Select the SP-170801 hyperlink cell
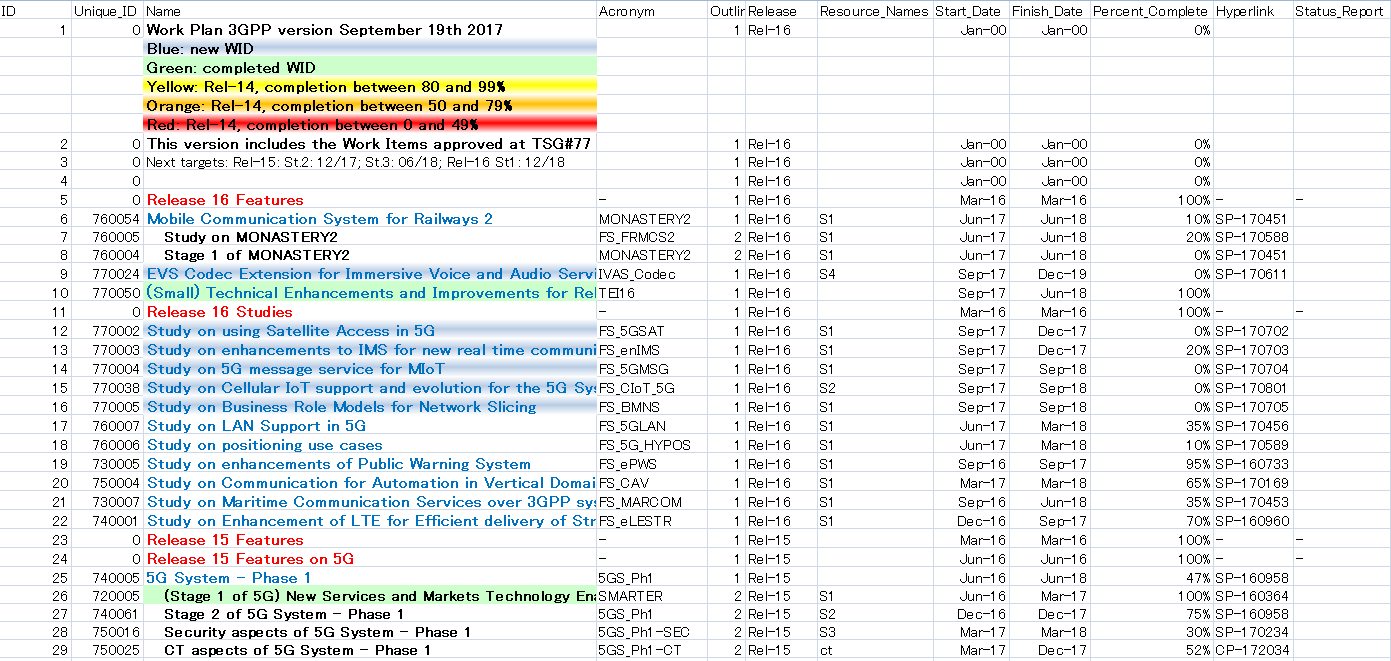 click(x=1253, y=388)
